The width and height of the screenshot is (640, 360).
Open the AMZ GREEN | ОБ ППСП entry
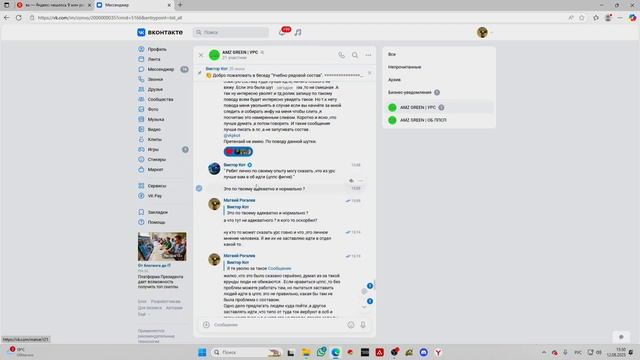pos(439,120)
